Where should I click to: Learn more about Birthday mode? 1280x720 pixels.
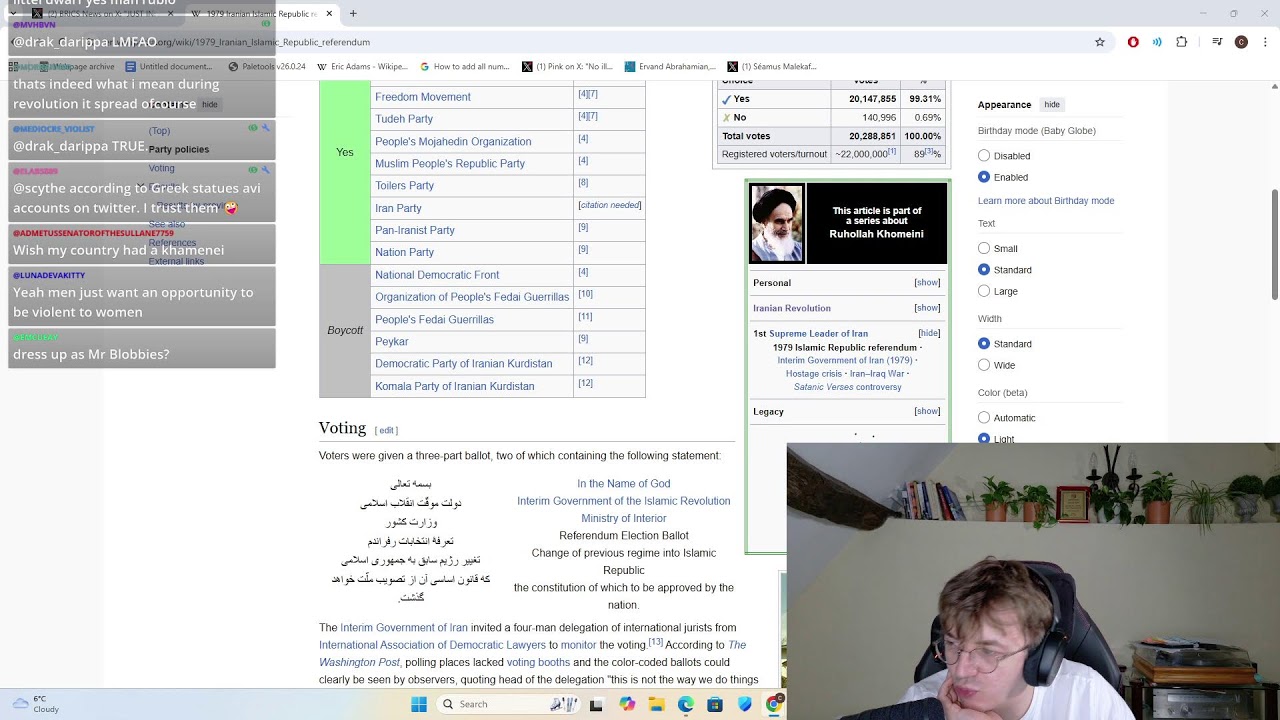[x=1046, y=201]
